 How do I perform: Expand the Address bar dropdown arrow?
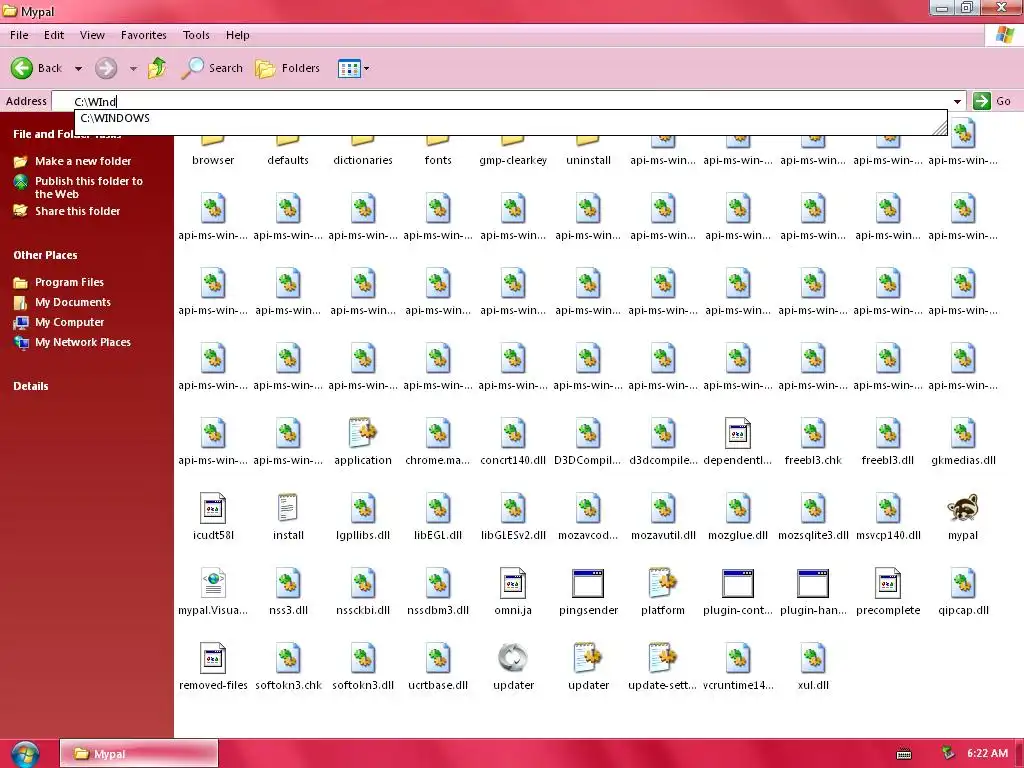tap(957, 101)
